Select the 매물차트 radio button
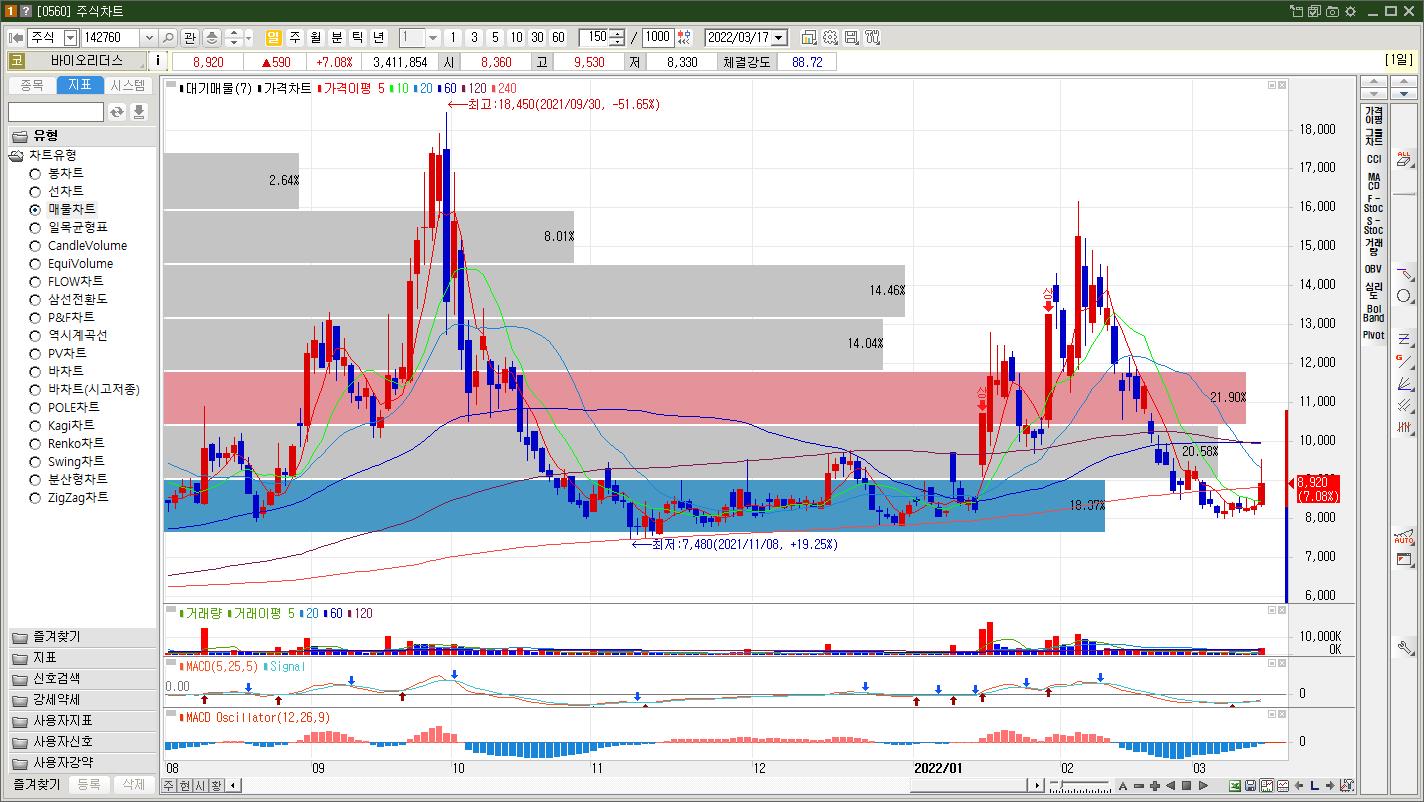The image size is (1424, 802). click(36, 210)
